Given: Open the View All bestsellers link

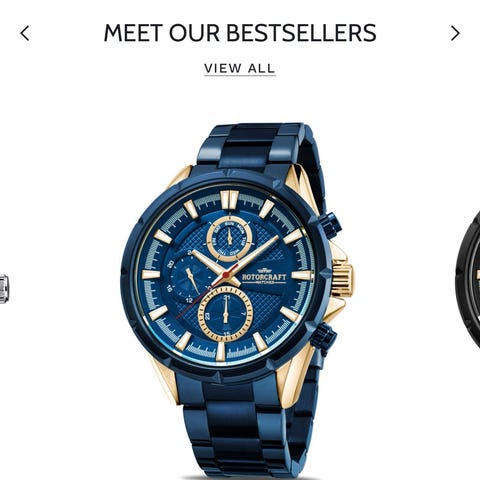Looking at the screenshot, I should tap(240, 69).
